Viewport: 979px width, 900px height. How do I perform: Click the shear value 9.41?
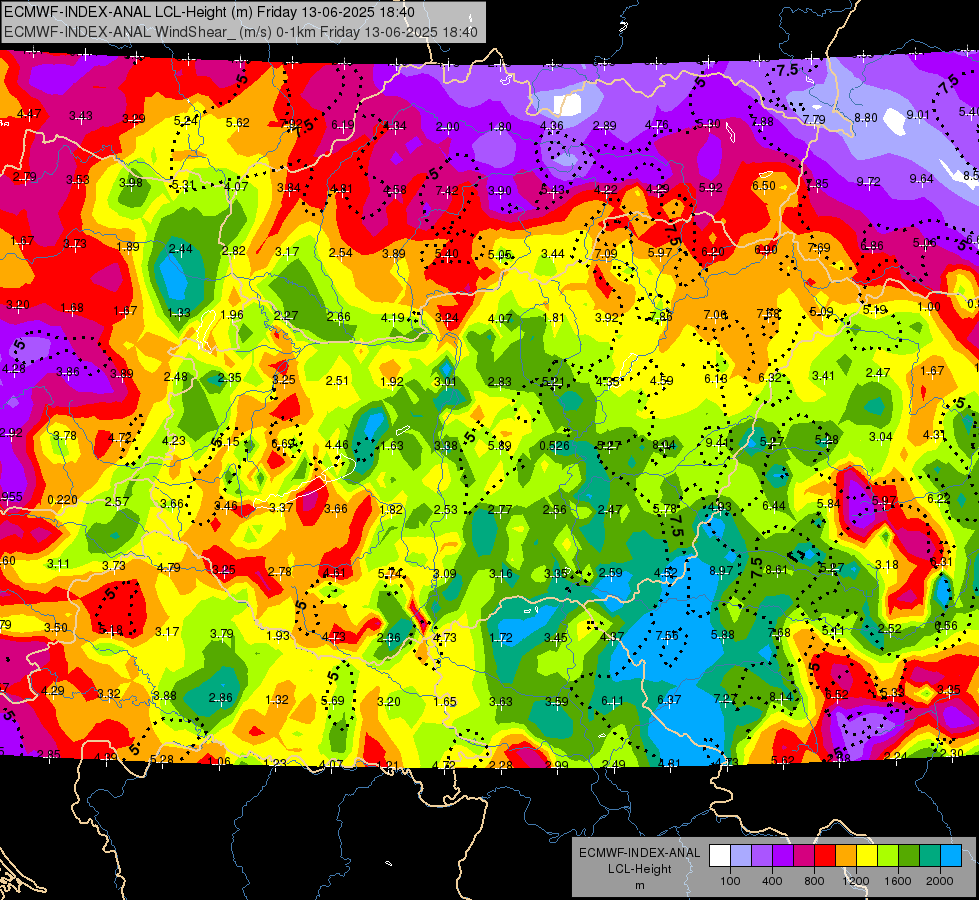pyautogui.click(x=717, y=443)
